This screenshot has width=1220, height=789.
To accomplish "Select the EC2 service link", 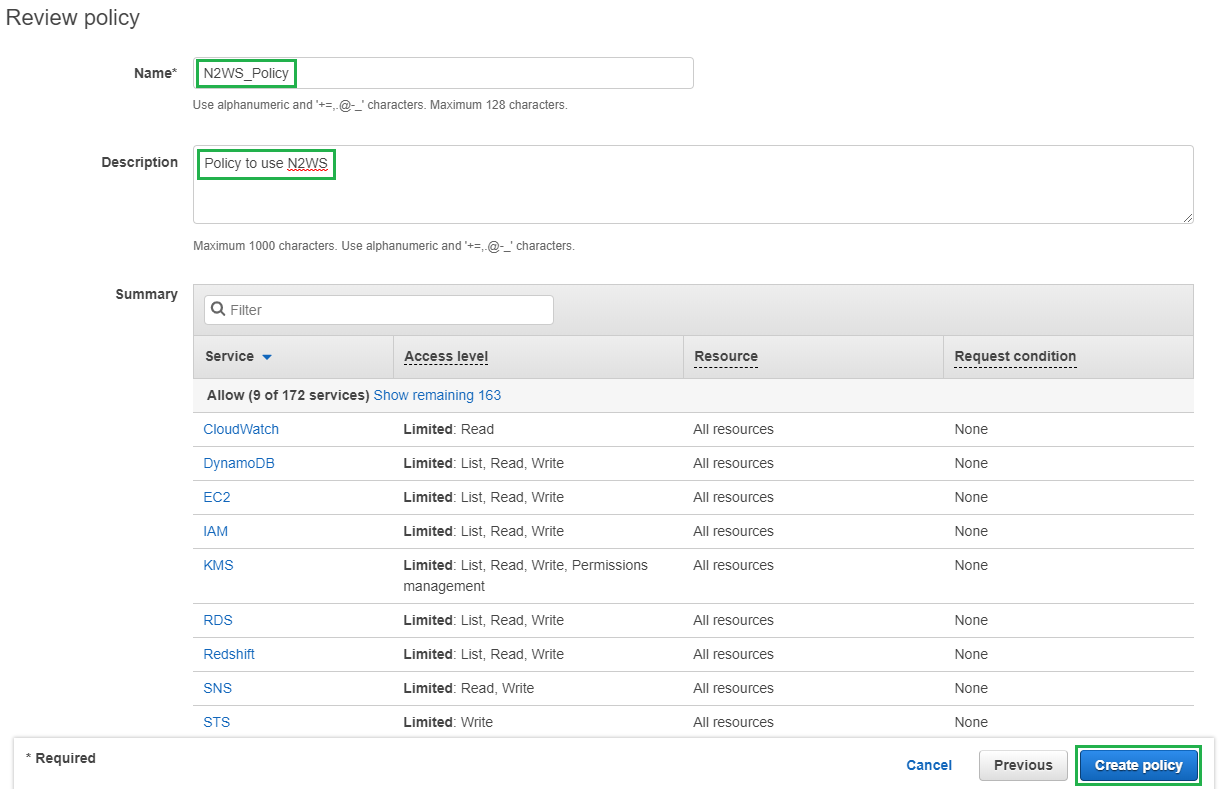I will point(217,497).
